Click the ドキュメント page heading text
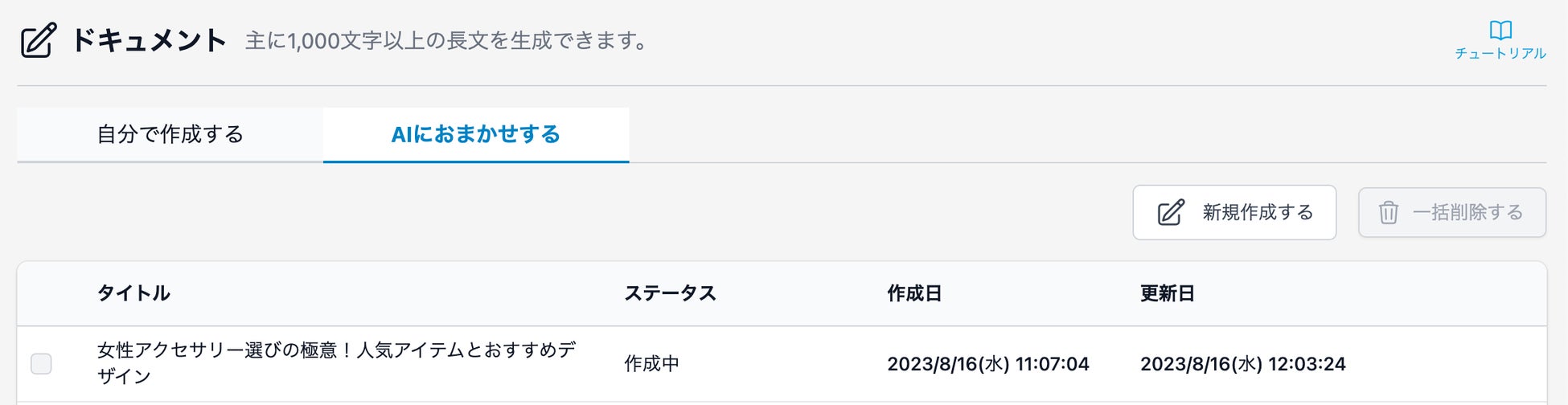This screenshot has height=405, width=1568. point(149,40)
